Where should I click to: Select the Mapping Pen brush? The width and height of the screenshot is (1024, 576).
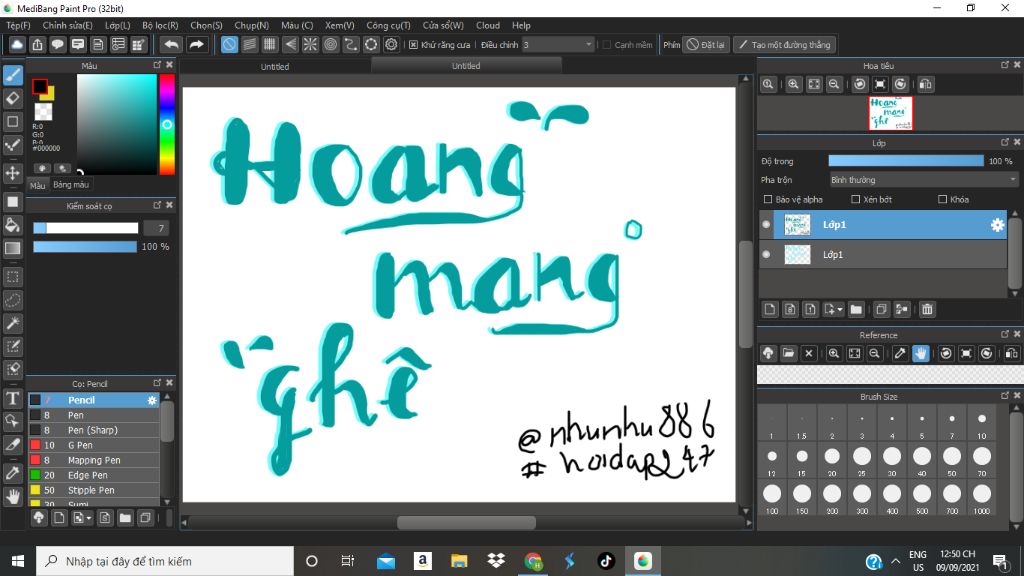94,460
